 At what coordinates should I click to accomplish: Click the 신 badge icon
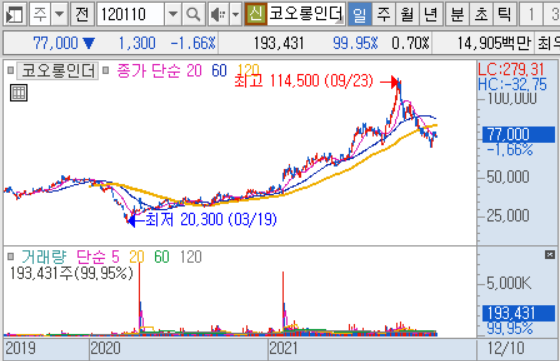(256, 14)
